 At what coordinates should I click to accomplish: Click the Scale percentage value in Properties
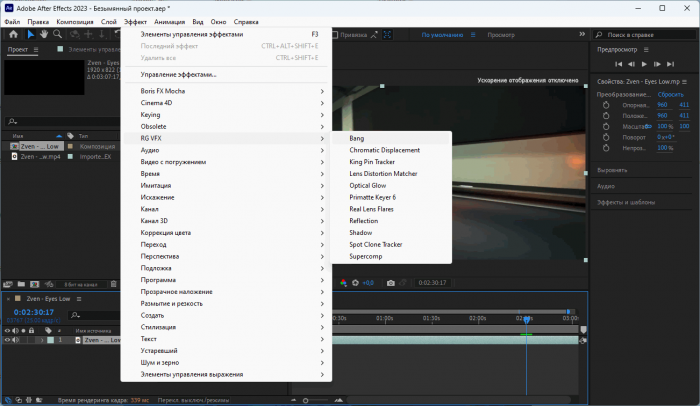(x=664, y=126)
